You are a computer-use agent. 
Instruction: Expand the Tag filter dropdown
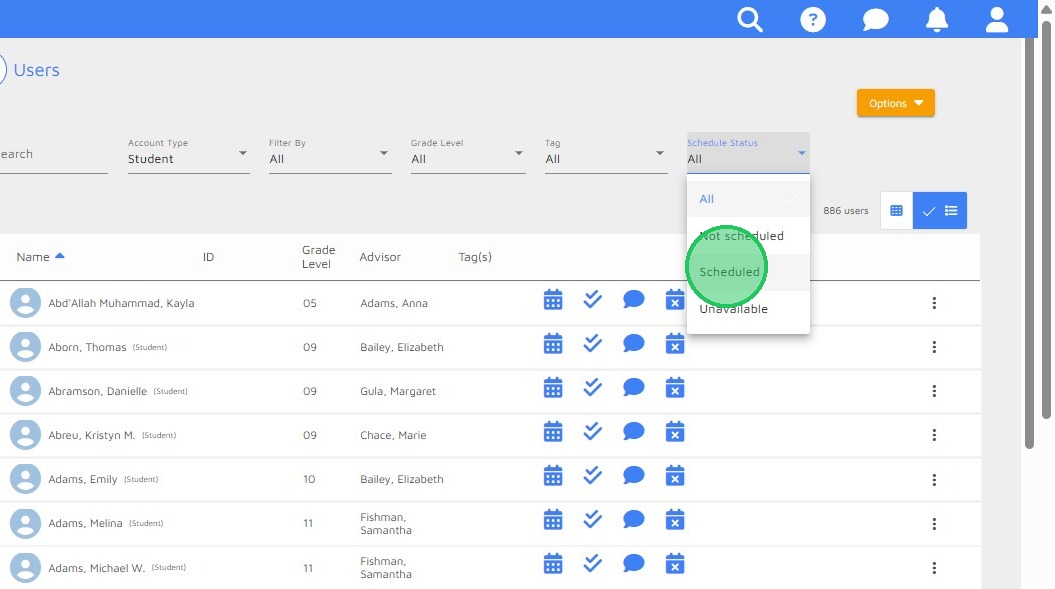coord(606,153)
